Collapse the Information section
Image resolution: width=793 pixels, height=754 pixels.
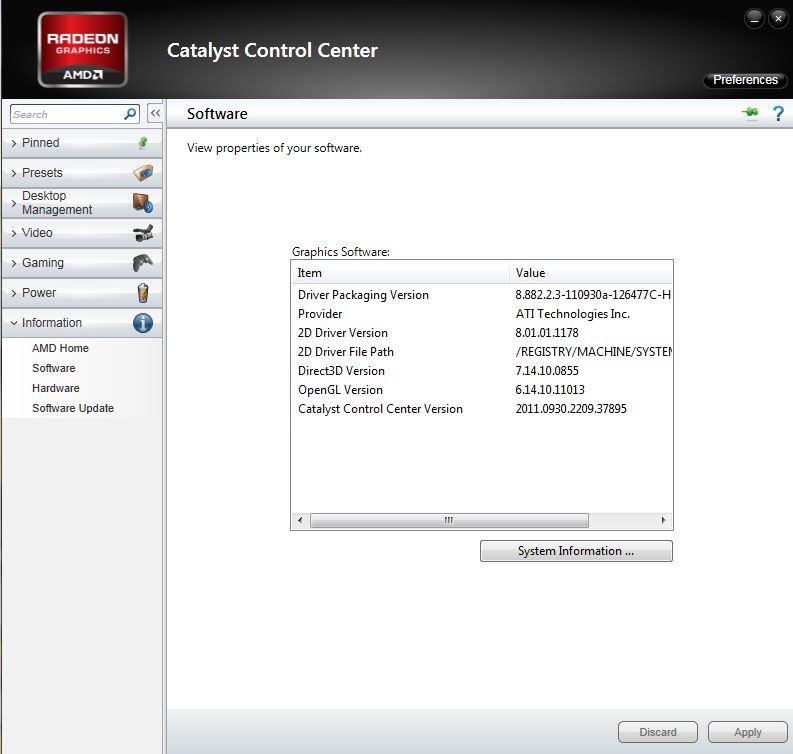point(51,323)
